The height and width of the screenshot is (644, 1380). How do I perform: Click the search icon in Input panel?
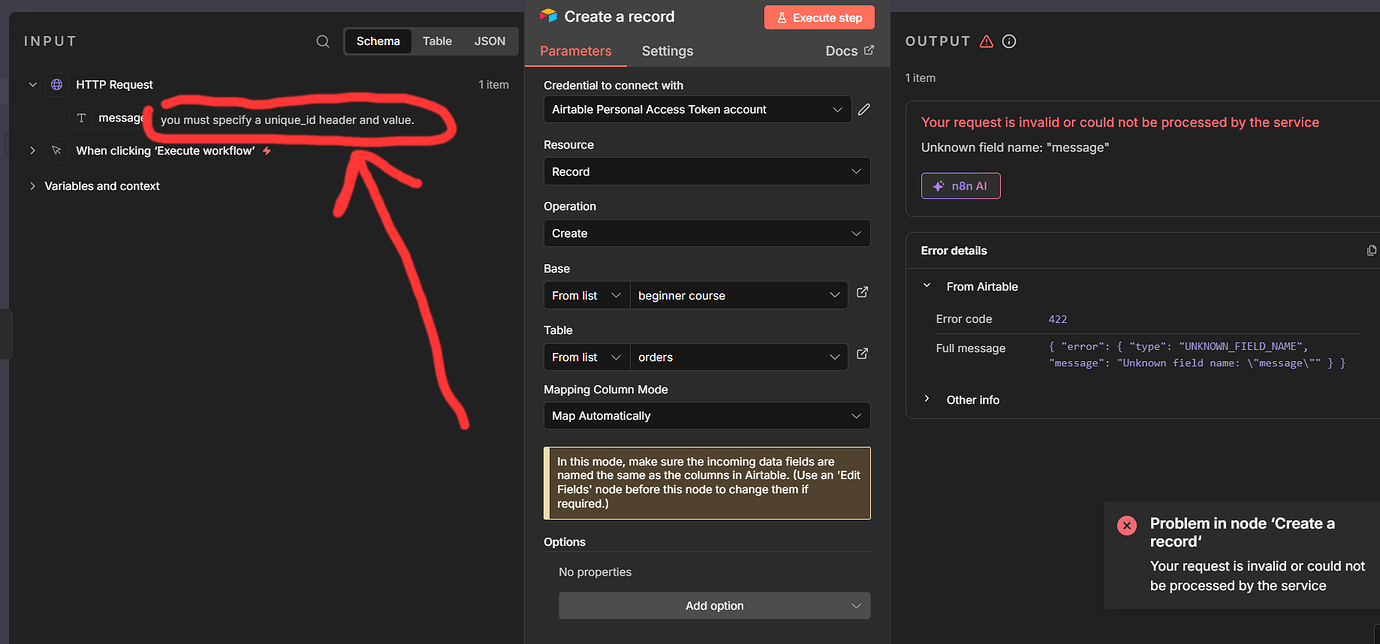pyautogui.click(x=323, y=41)
